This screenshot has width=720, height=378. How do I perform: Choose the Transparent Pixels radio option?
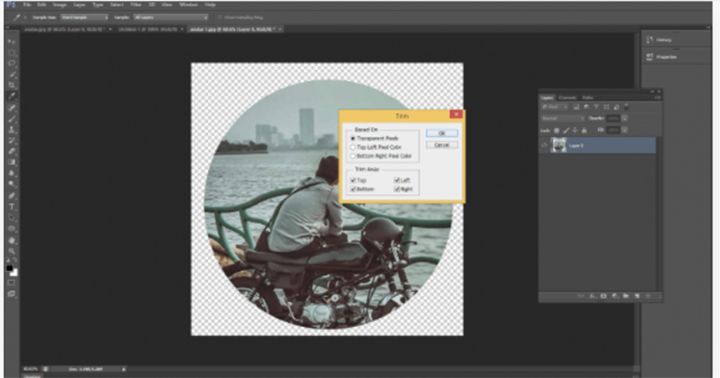click(353, 138)
